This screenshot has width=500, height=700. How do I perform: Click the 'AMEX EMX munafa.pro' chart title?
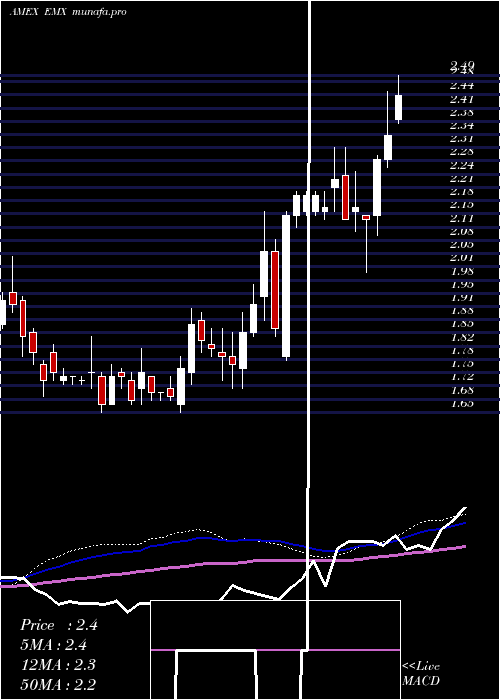pyautogui.click(x=68, y=12)
